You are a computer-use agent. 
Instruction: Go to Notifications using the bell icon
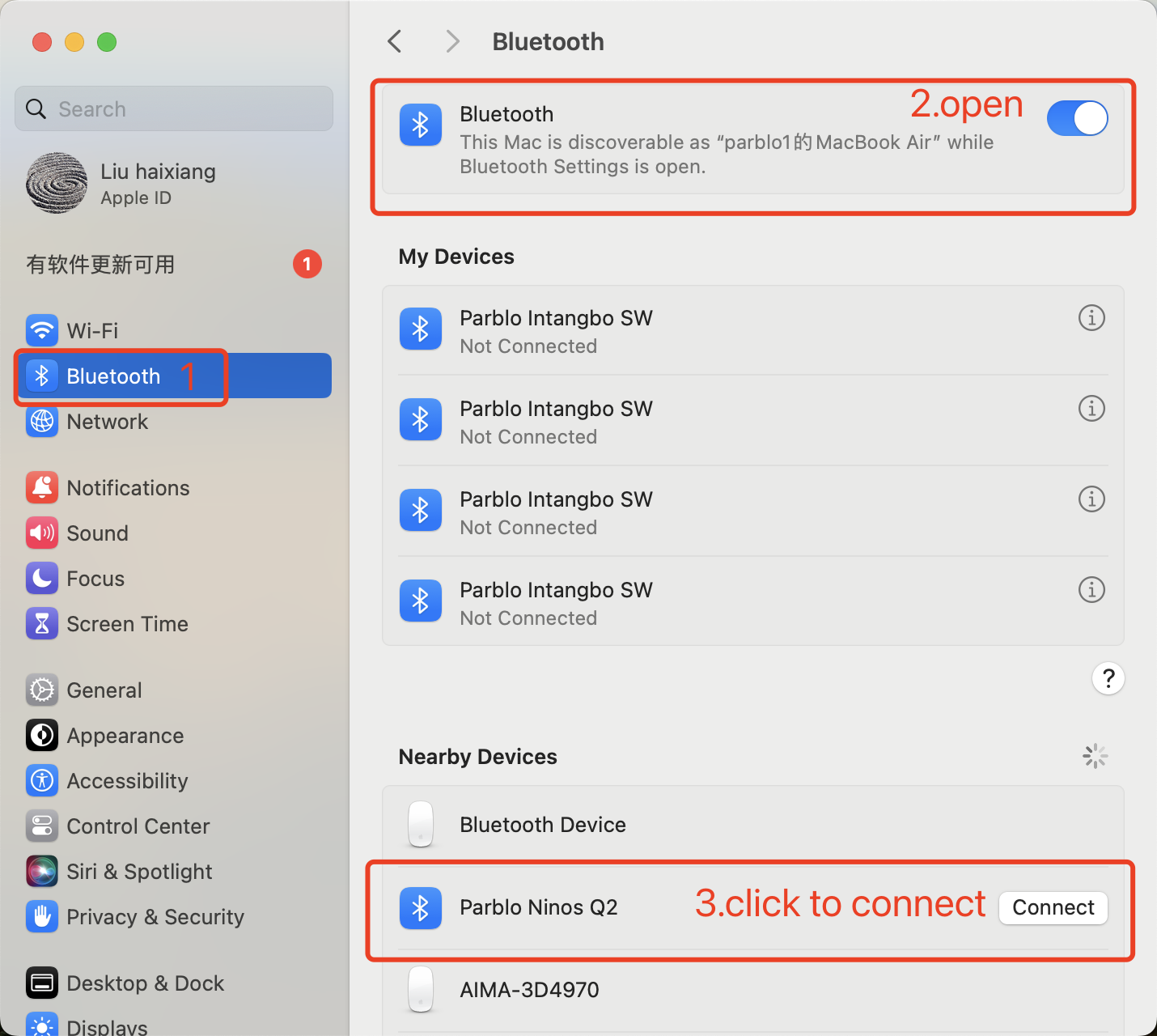(x=42, y=487)
